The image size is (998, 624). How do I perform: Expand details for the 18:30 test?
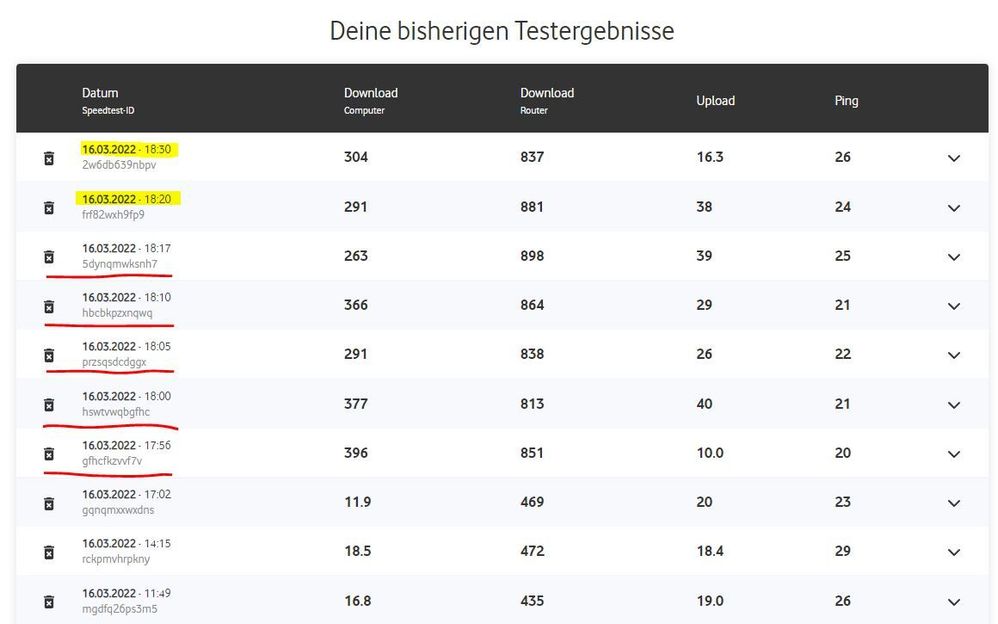953,158
